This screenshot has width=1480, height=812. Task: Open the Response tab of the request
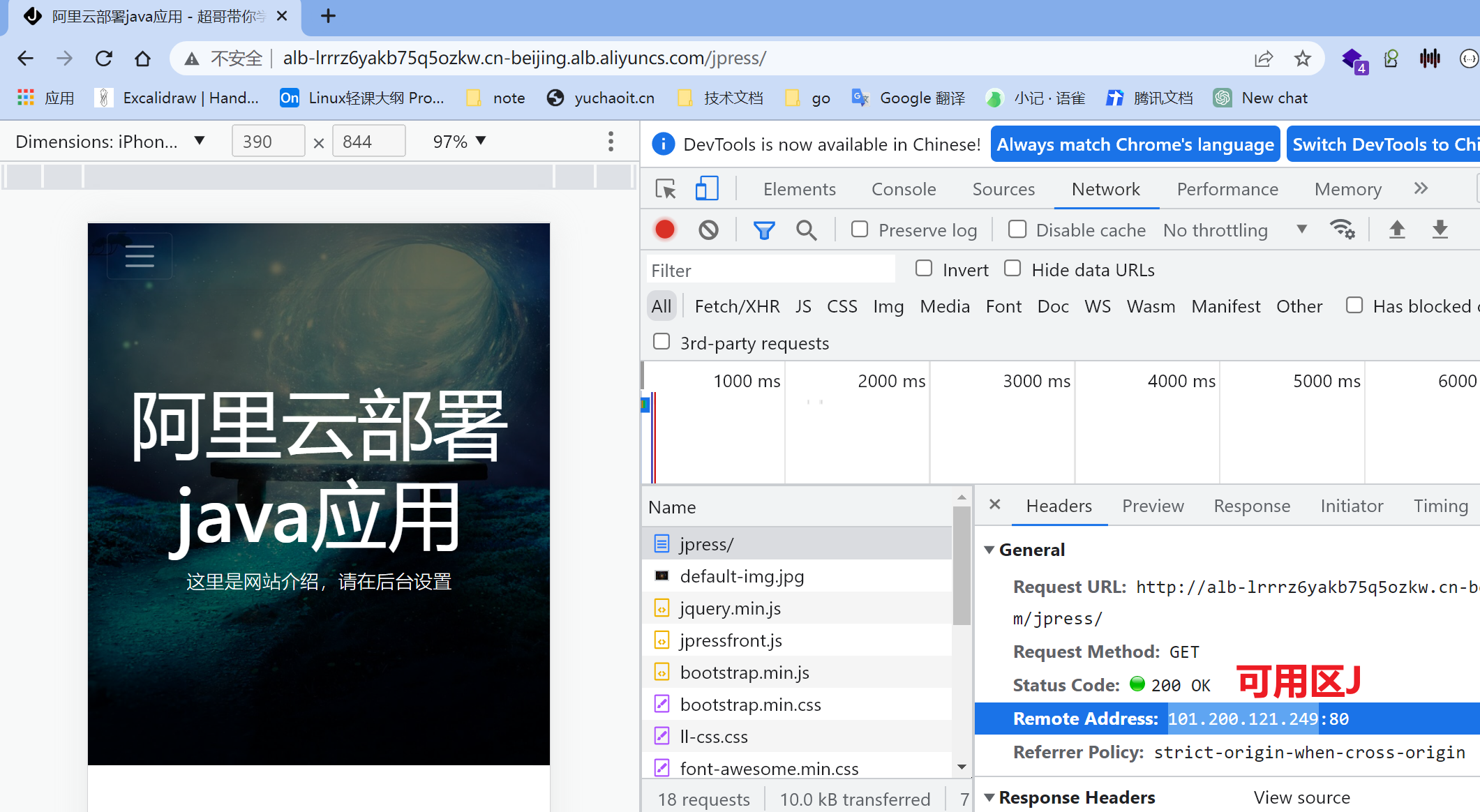click(x=1251, y=506)
